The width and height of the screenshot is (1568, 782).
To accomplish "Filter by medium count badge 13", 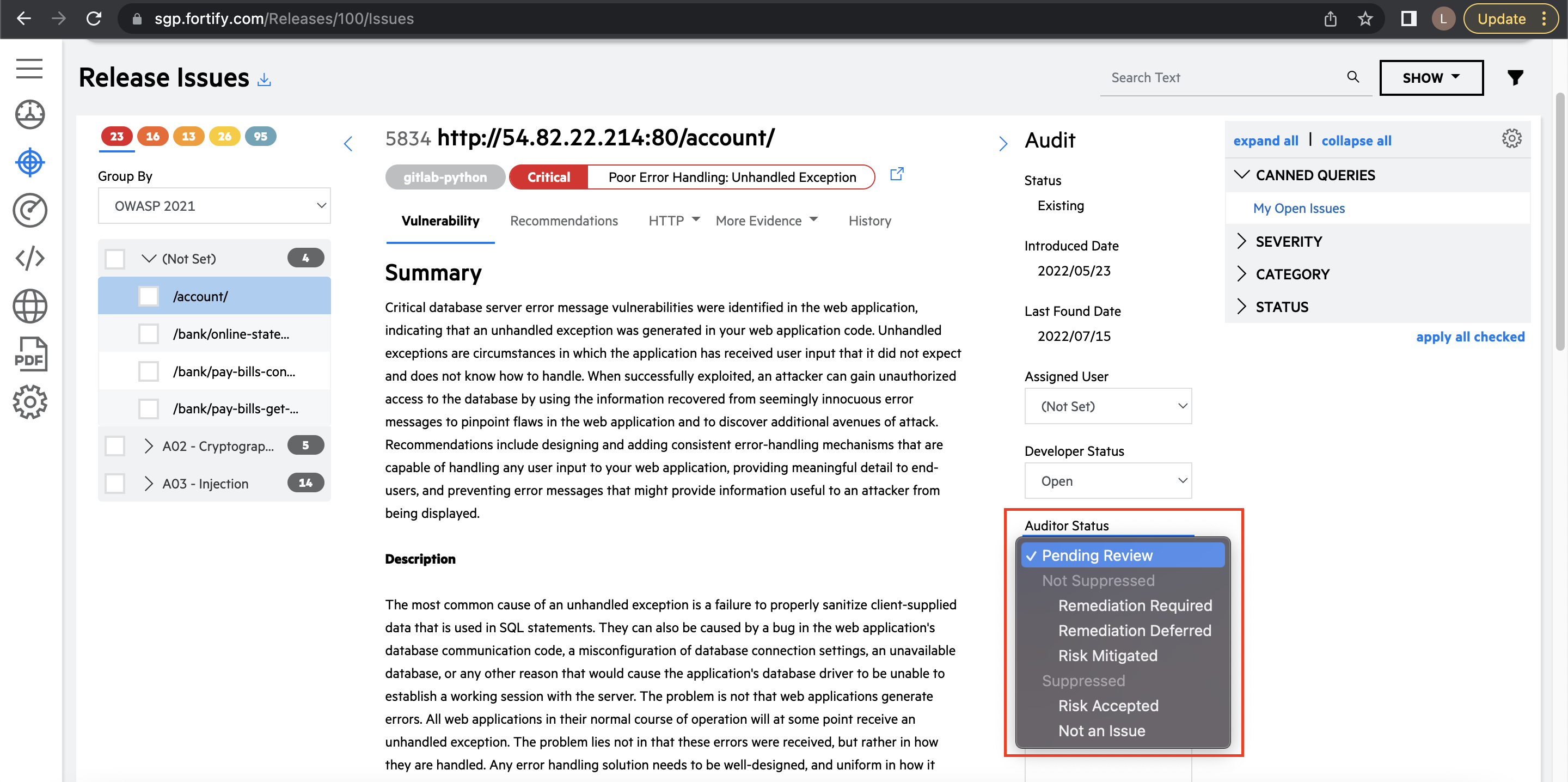I will pos(188,137).
